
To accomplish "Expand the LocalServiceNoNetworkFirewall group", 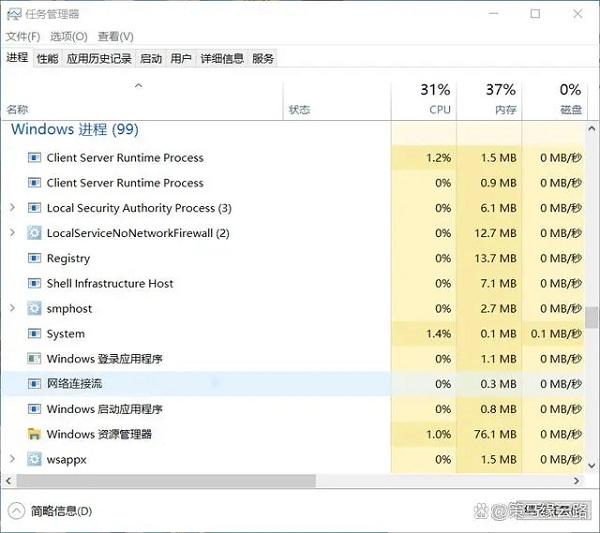I will point(12,233).
